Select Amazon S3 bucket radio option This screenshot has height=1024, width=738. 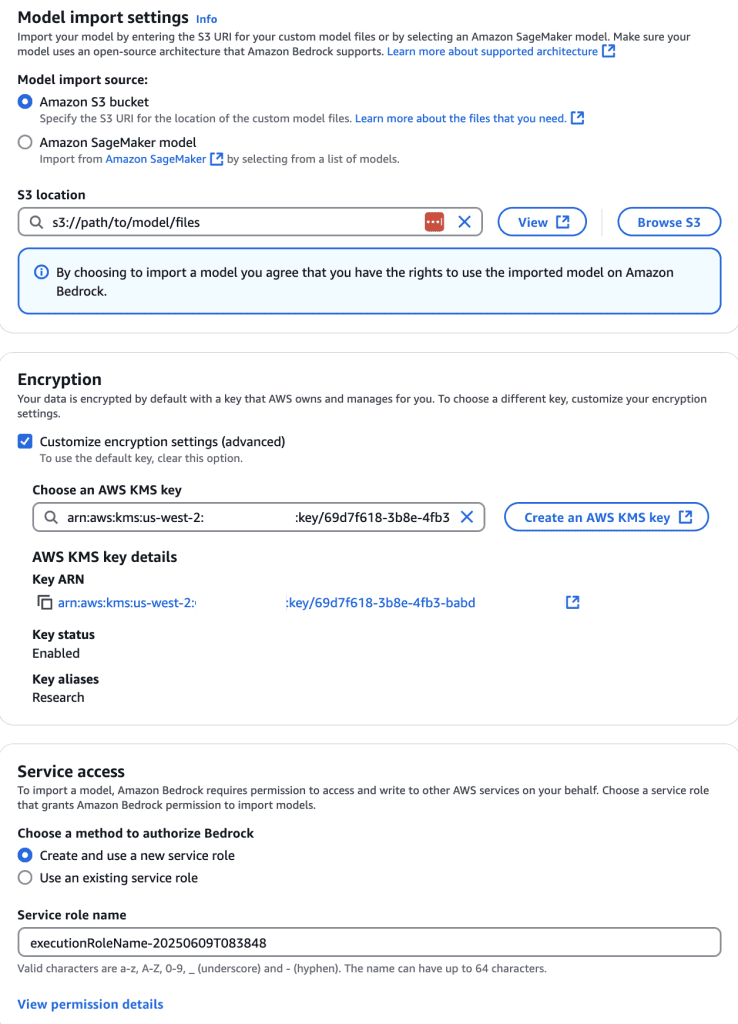point(26,102)
